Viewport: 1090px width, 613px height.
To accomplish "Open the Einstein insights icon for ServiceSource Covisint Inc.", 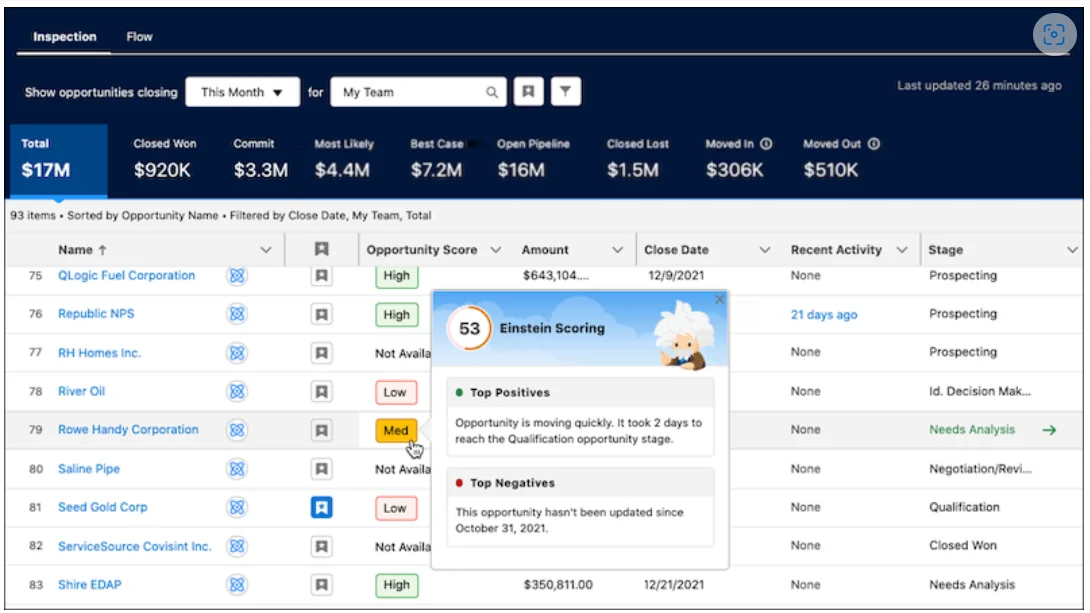I will pyautogui.click(x=237, y=546).
